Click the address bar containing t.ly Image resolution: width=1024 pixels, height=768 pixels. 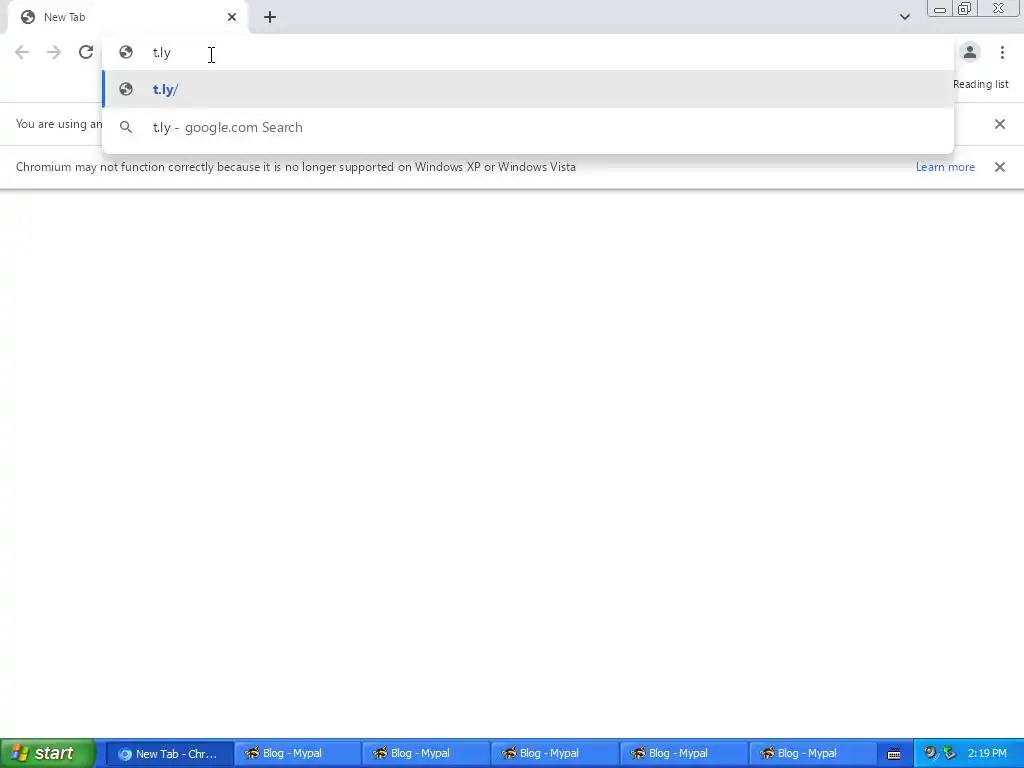pos(528,52)
